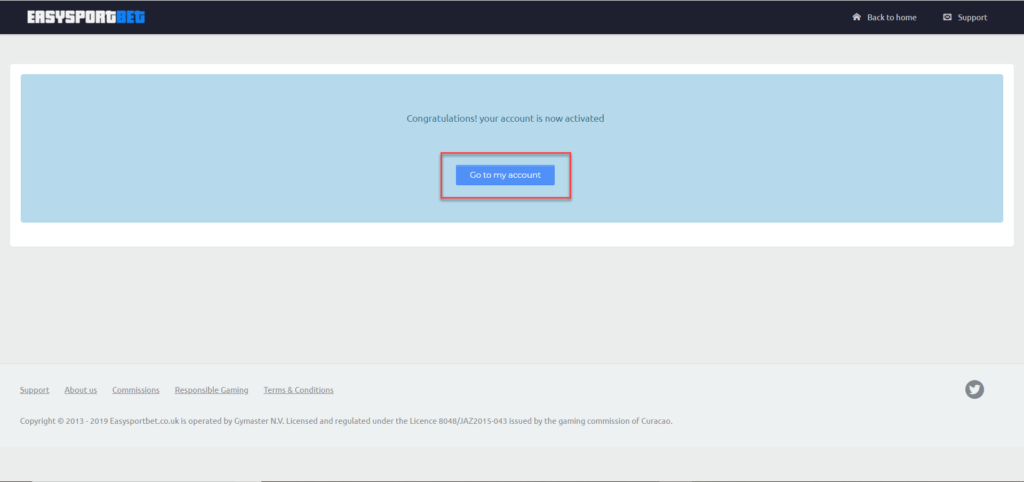Open the footer Support link
Viewport: 1024px width, 482px height.
35,390
